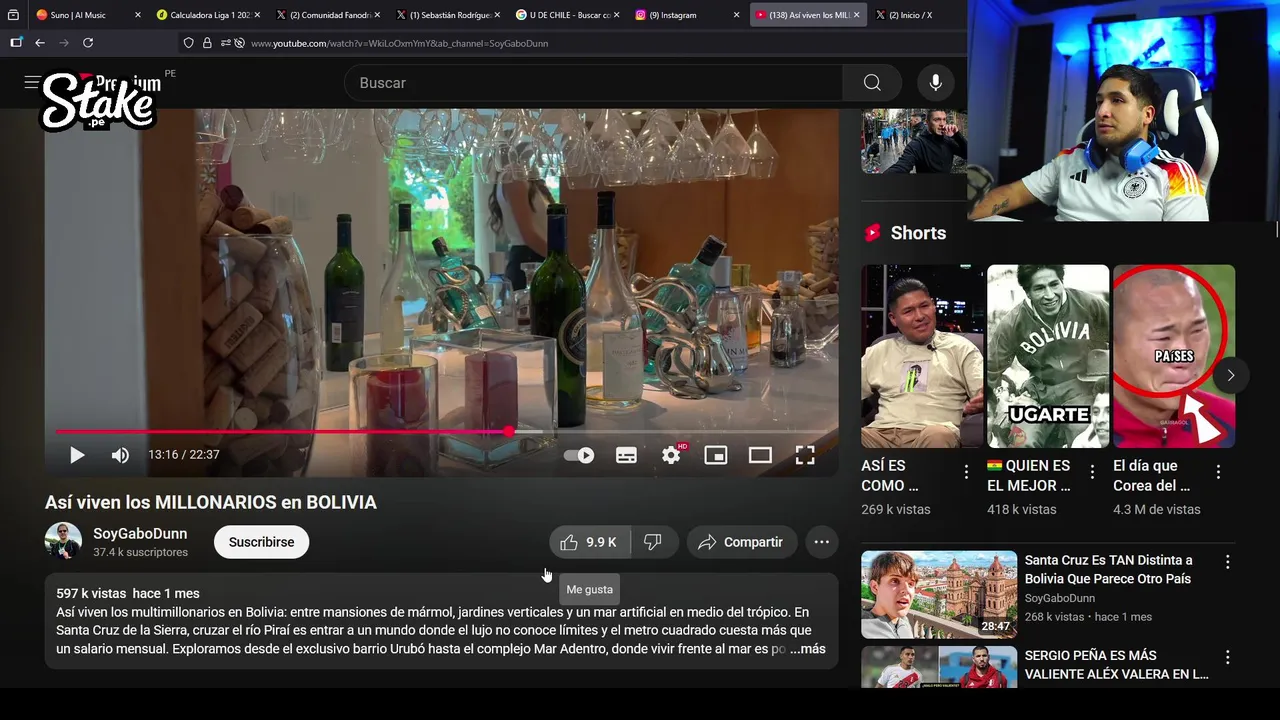The image size is (1280, 720).
Task: Open the PAÍSES Corea short thumbnail
Action: [x=1174, y=356]
